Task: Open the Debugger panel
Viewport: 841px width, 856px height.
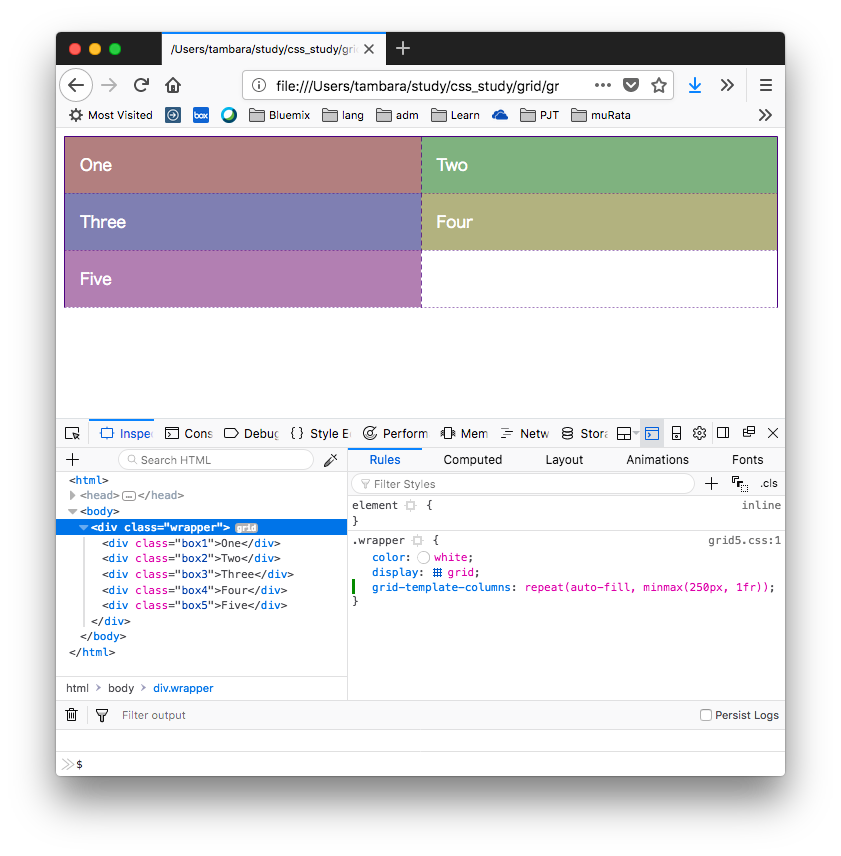Action: 251,433
